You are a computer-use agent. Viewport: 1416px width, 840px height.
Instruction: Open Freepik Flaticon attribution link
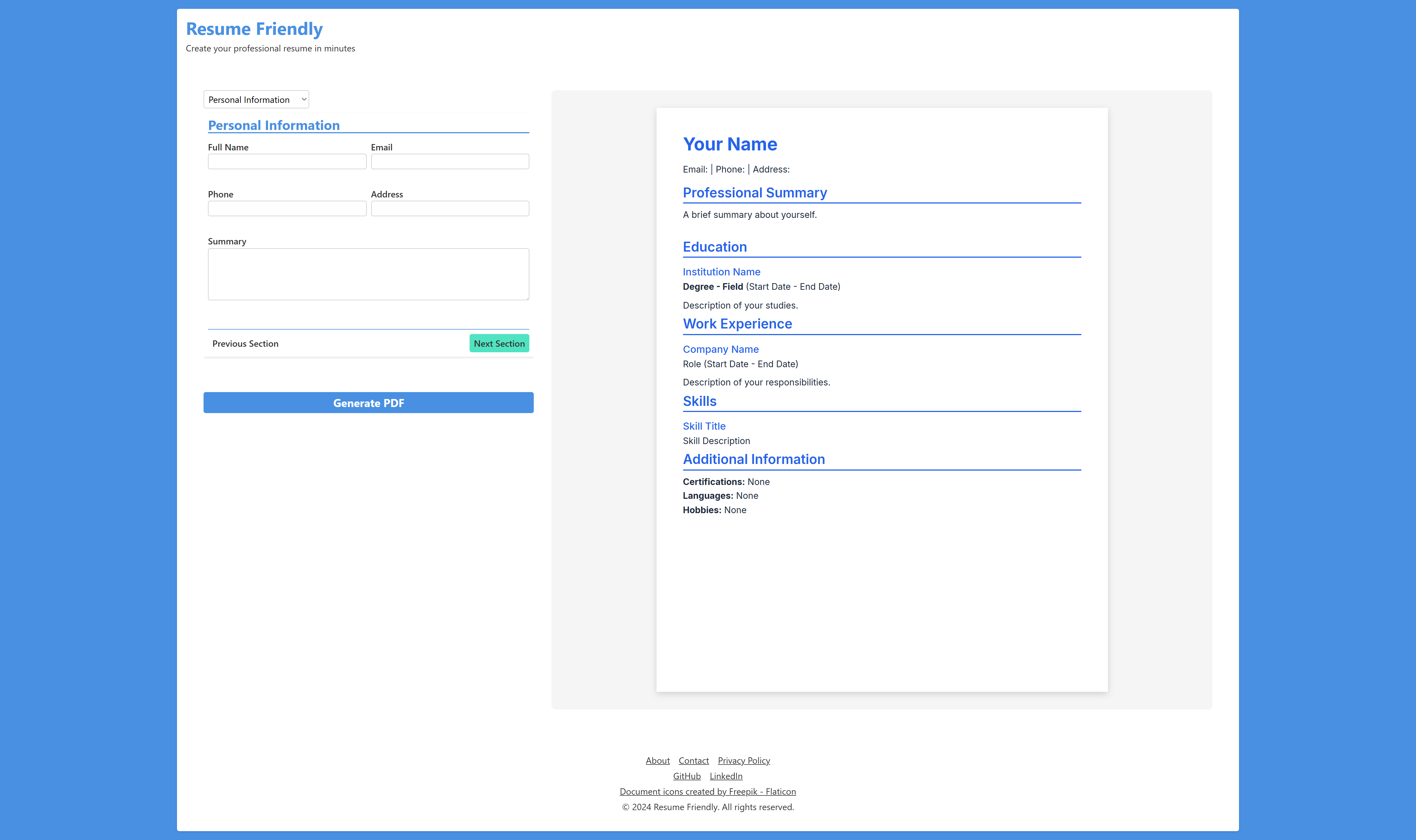707,791
